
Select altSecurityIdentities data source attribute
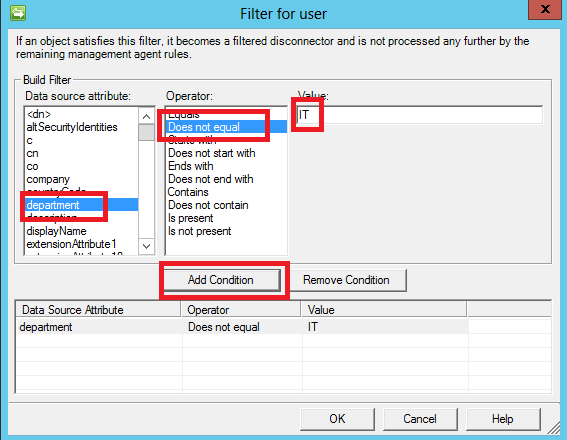[x=72, y=127]
